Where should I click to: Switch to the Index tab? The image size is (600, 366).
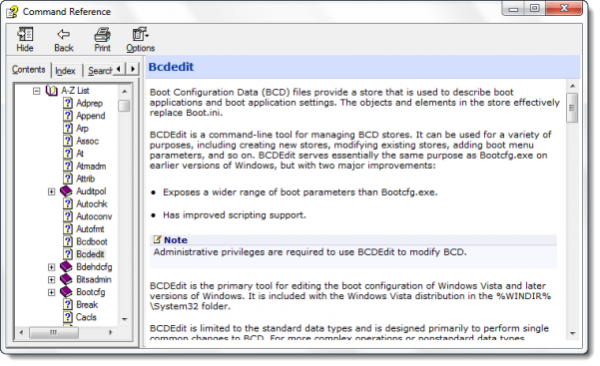pyautogui.click(x=65, y=71)
